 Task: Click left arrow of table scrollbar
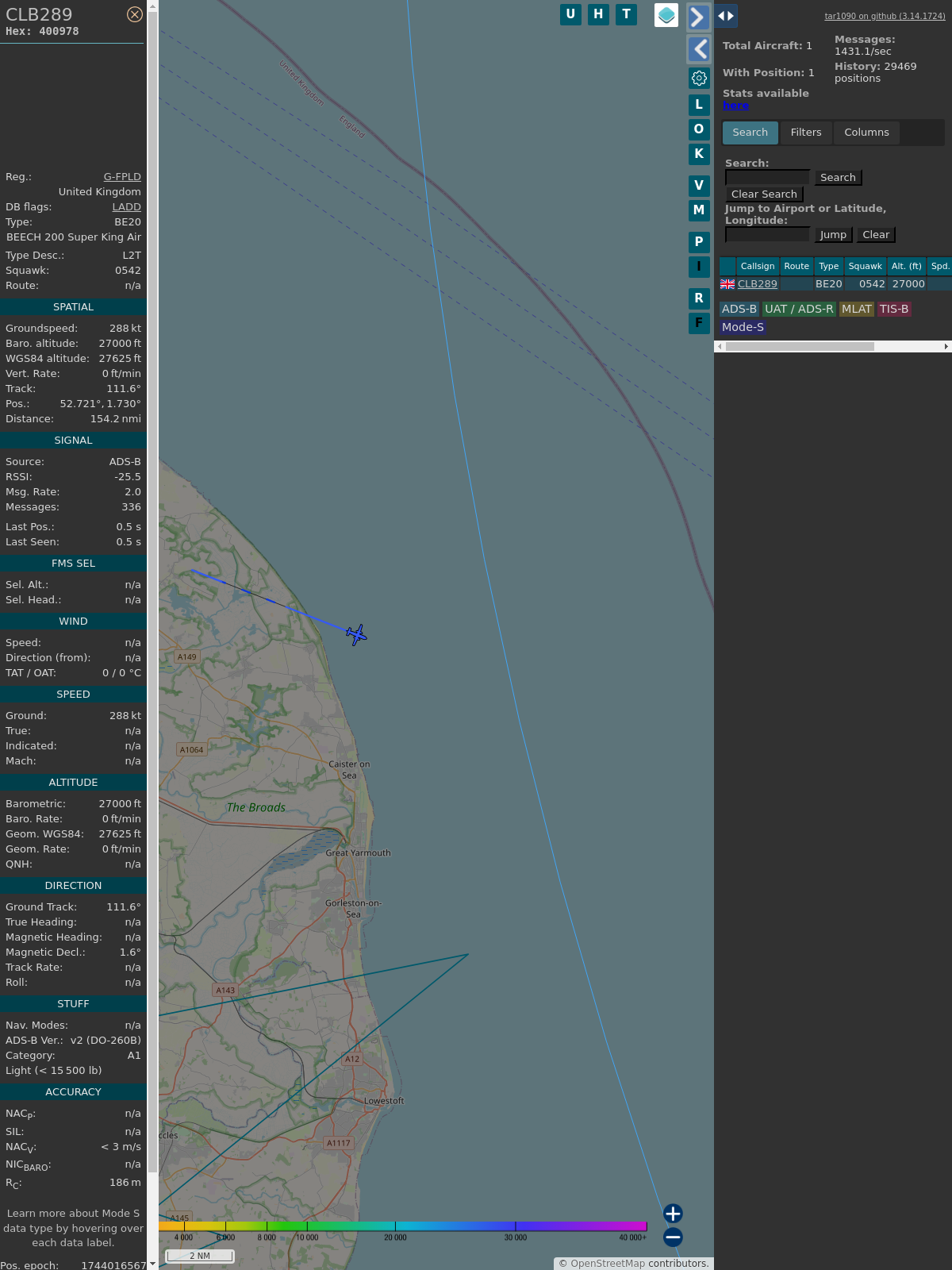pyautogui.click(x=720, y=346)
